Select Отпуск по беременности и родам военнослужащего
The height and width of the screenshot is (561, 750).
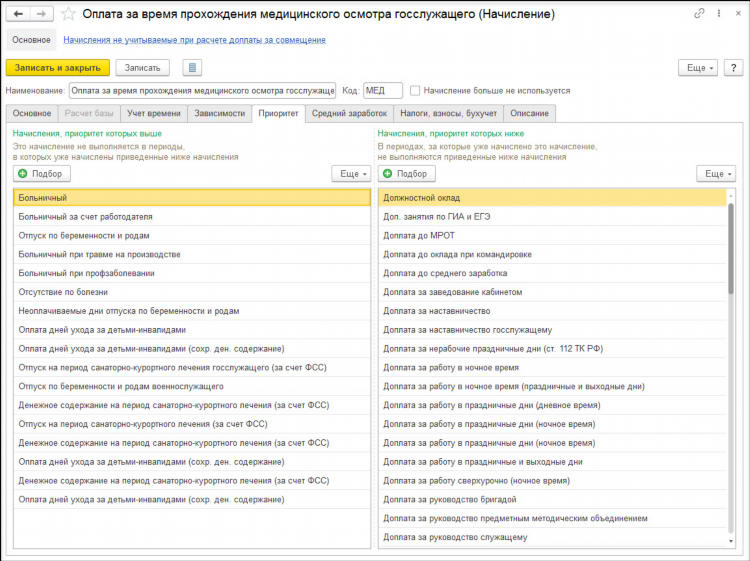click(x=192, y=386)
